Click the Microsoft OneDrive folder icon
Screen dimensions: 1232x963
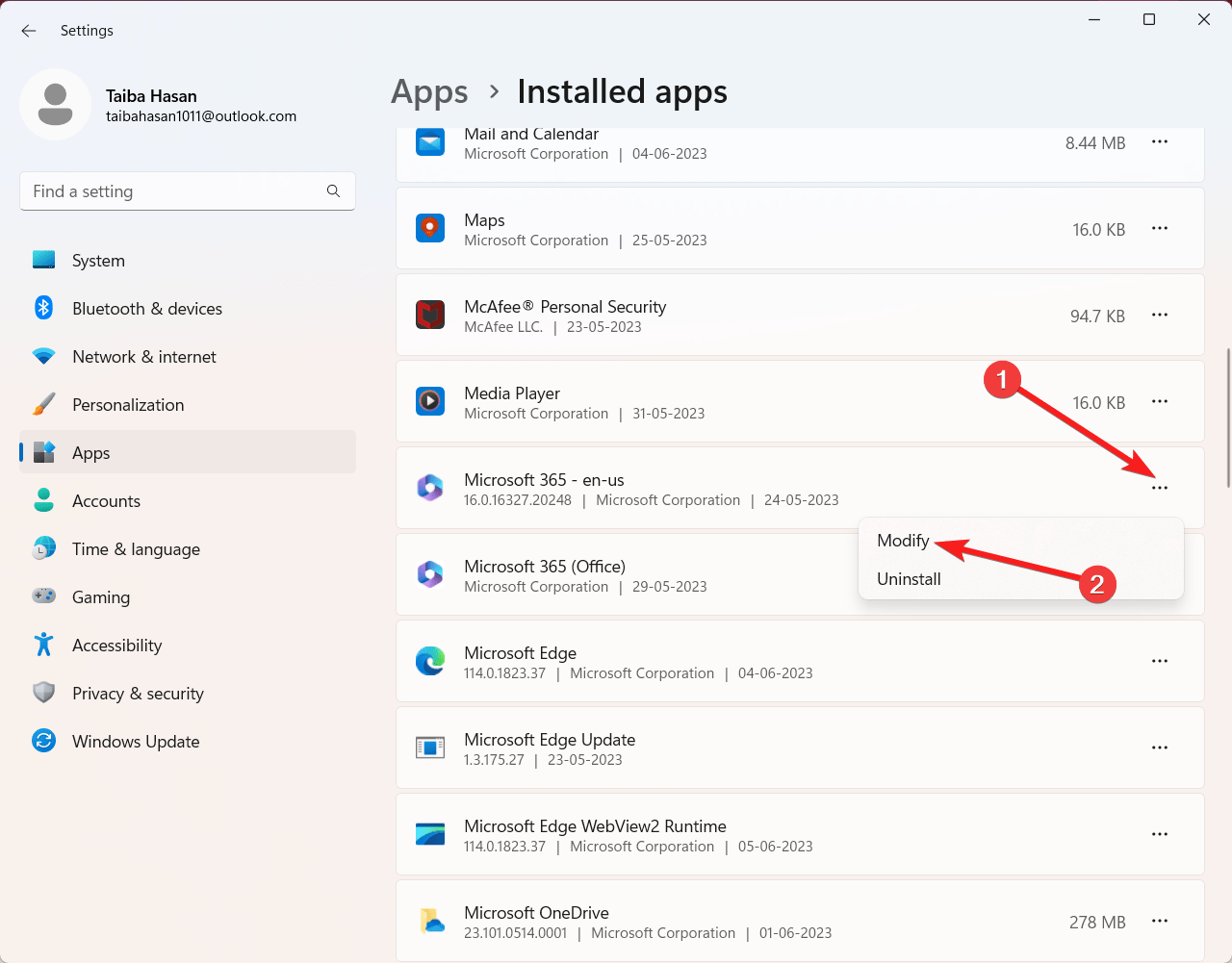tap(429, 921)
